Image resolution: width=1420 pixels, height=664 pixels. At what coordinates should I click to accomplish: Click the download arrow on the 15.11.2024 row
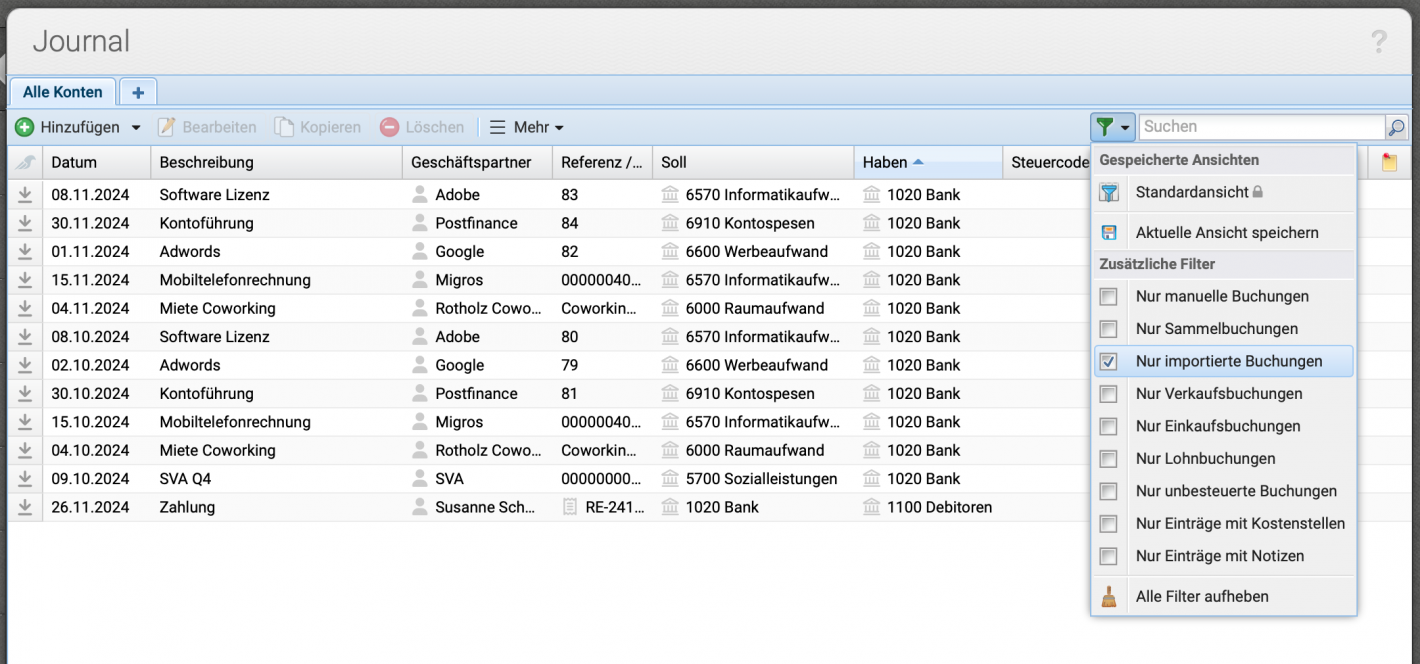(x=25, y=280)
